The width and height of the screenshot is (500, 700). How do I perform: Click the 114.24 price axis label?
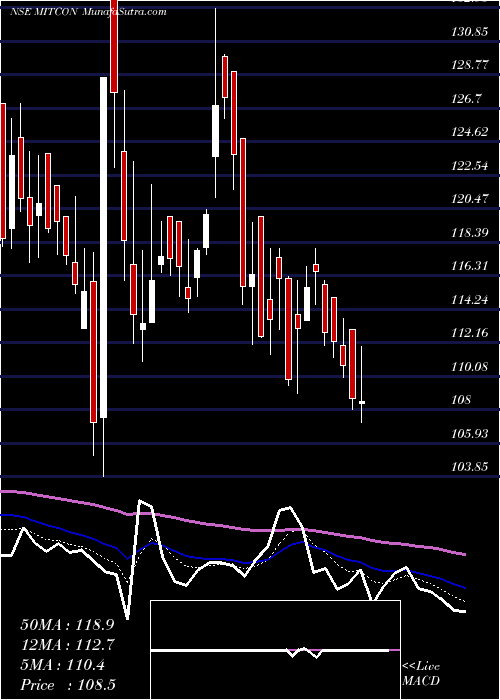(x=469, y=300)
